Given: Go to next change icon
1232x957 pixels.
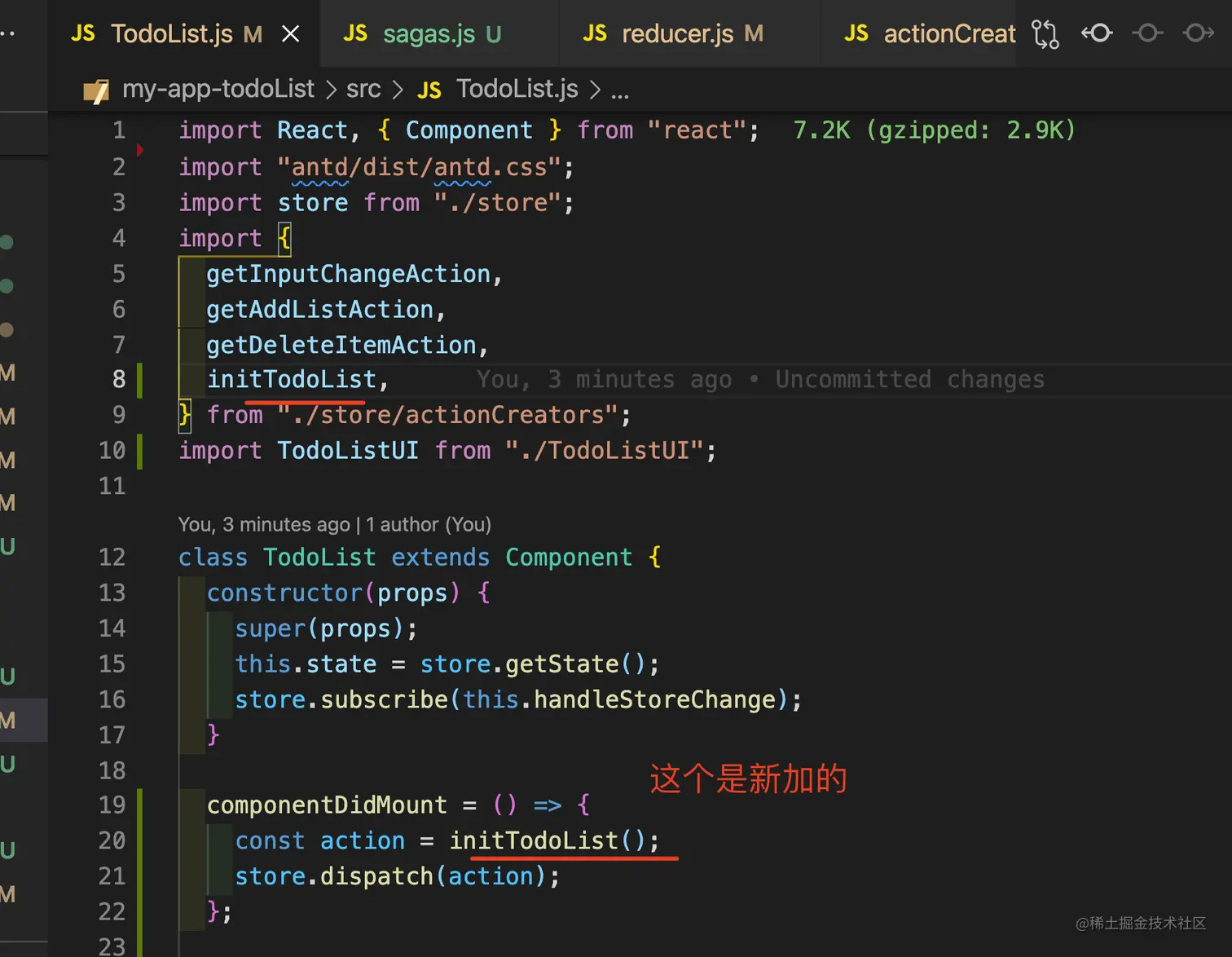Looking at the screenshot, I should click(1198, 33).
